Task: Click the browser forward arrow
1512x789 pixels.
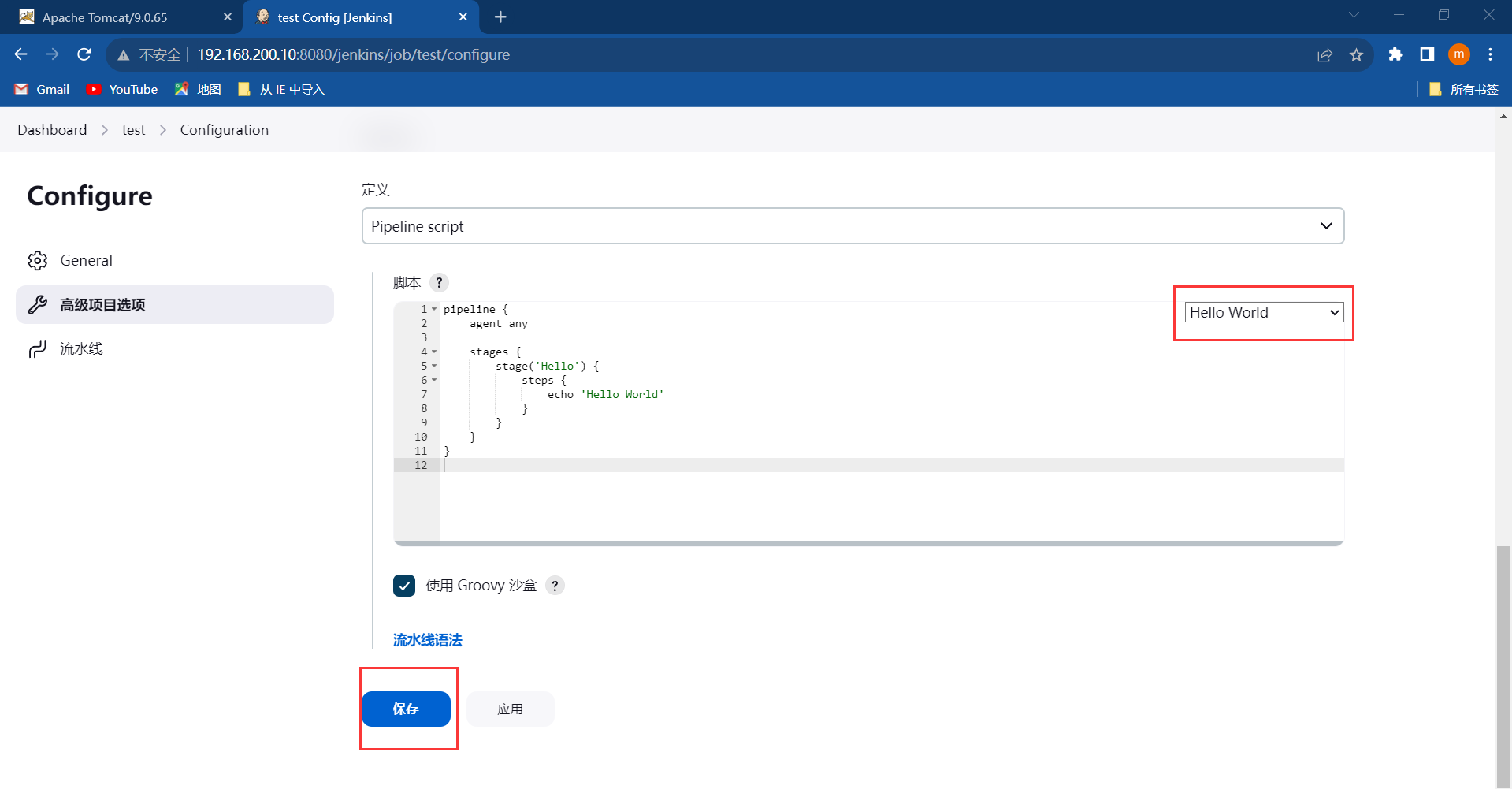Action: pos(53,54)
